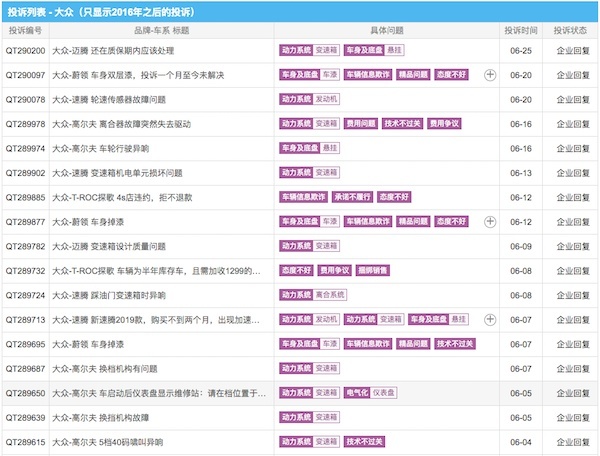This screenshot has width=600, height=456.
Task: Open title 大众-迈腾 变速箱设计质量问题
Action: point(109,246)
